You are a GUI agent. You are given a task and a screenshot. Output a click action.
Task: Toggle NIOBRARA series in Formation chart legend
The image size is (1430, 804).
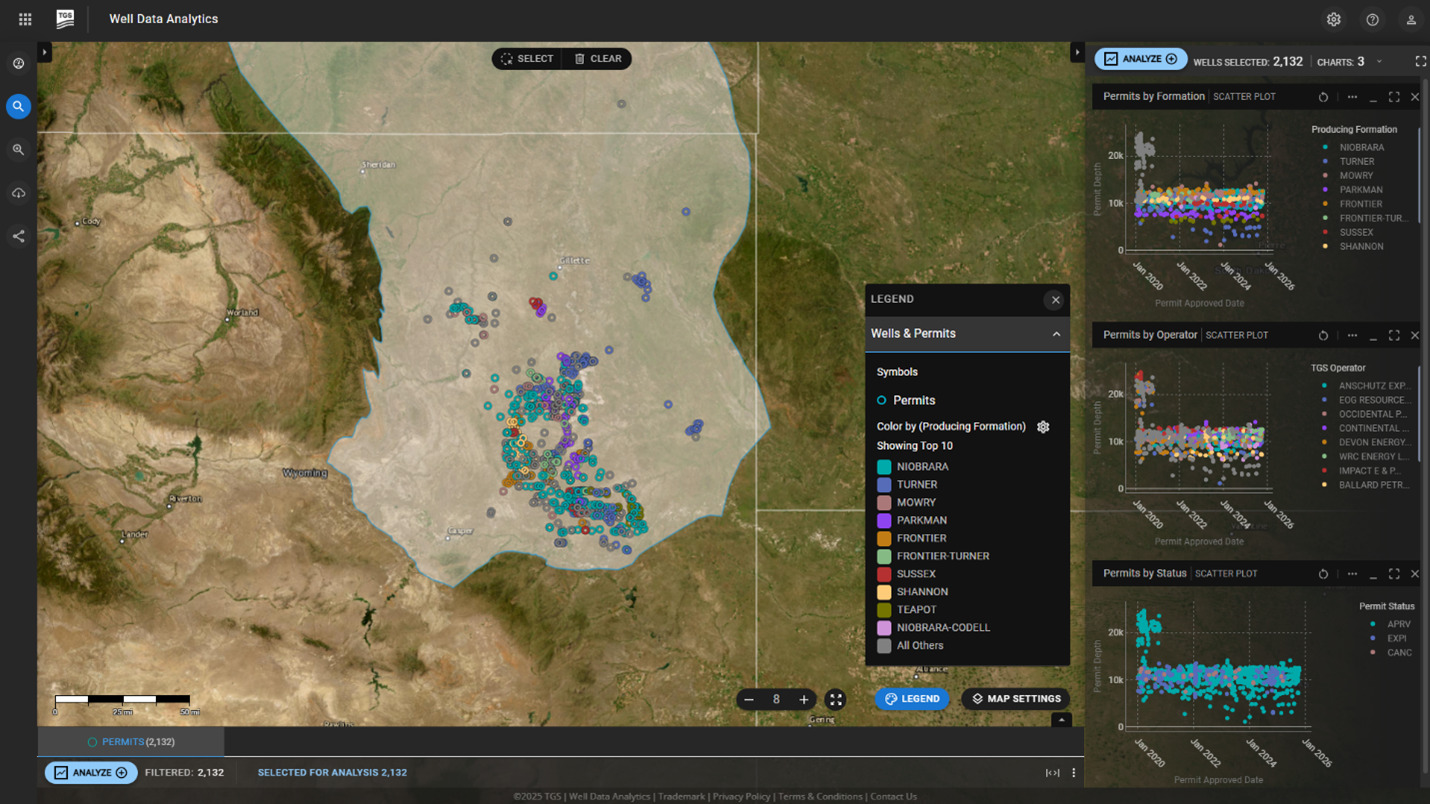1361,147
